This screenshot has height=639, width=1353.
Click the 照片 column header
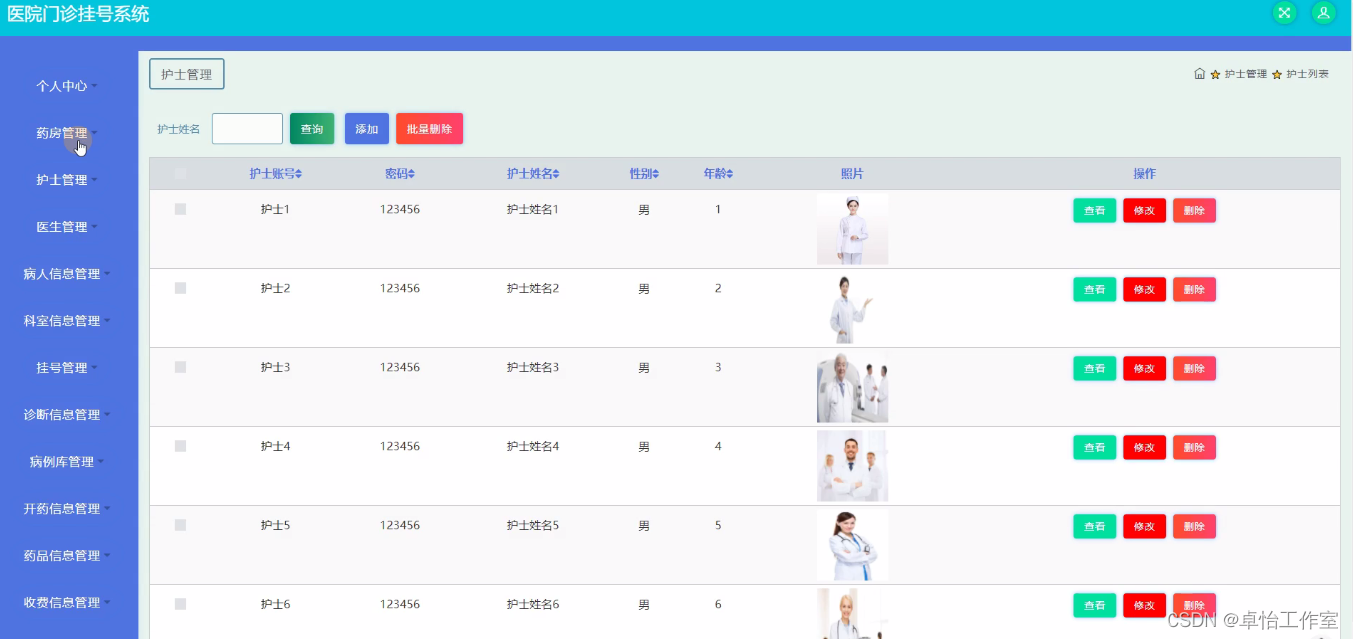852,174
